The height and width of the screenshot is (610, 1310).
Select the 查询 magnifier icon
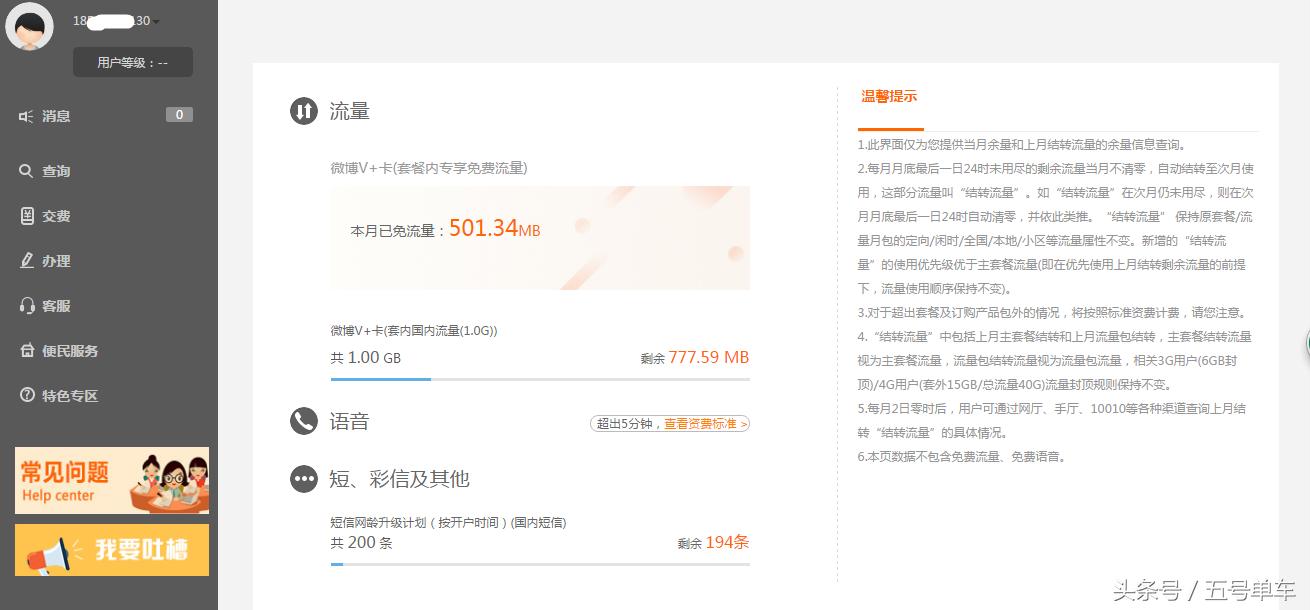click(x=26, y=170)
